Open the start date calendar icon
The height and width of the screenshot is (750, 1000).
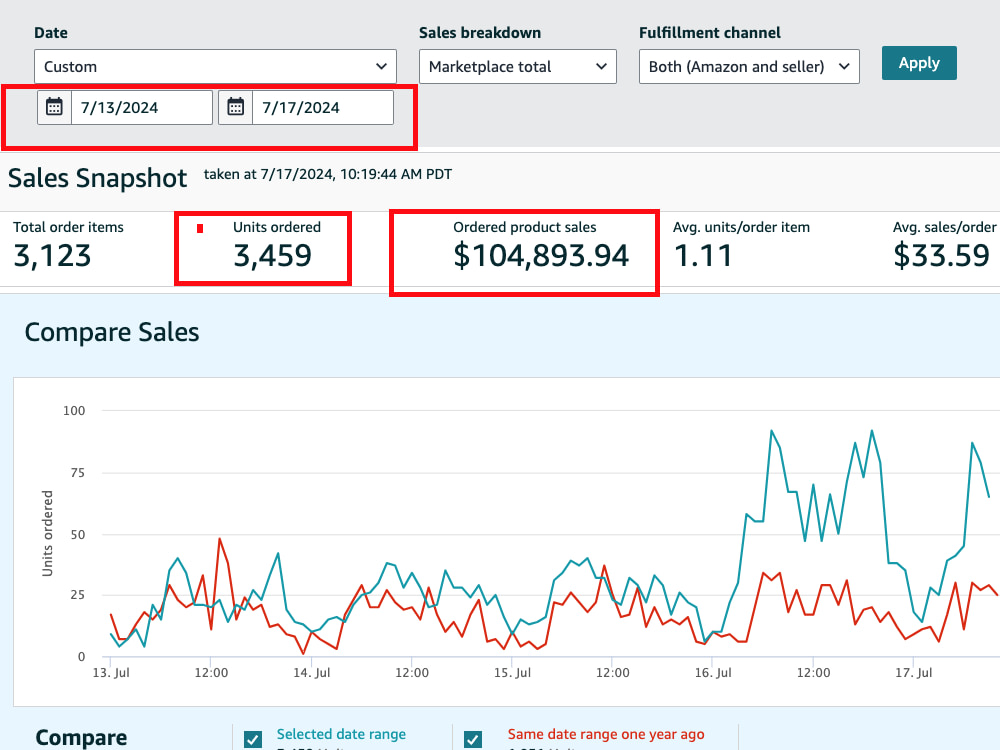(x=54, y=107)
